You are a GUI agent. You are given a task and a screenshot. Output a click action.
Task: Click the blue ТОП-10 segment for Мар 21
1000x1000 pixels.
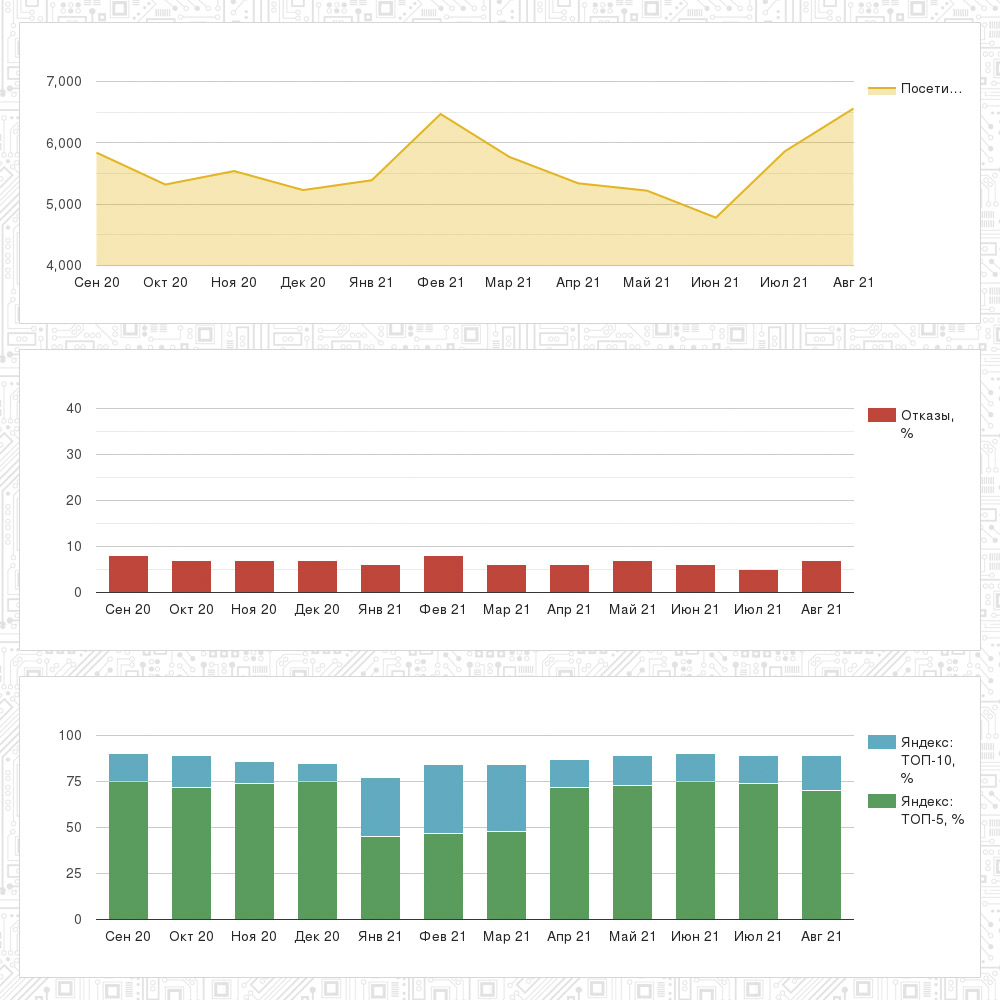tap(506, 798)
